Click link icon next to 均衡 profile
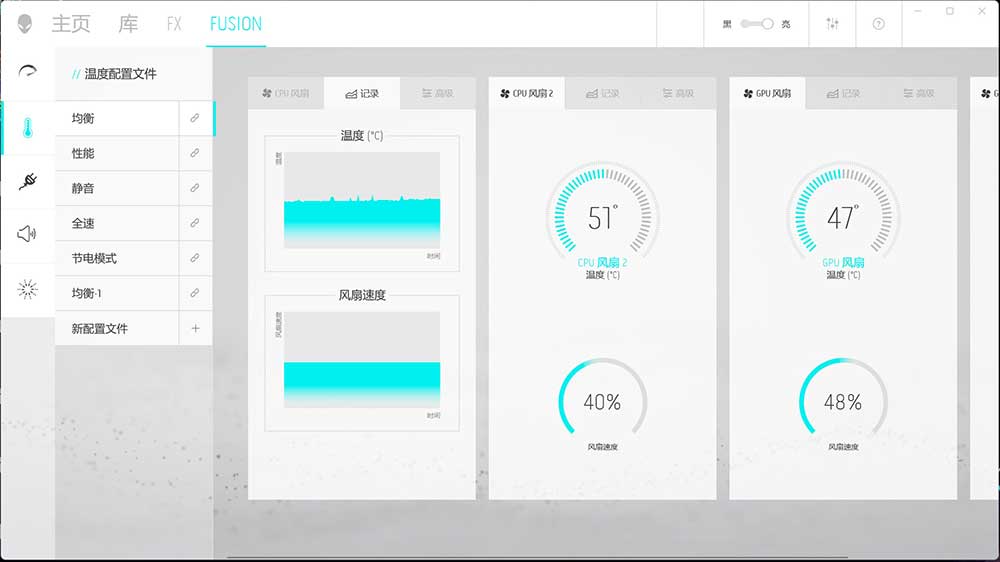 tap(195, 119)
